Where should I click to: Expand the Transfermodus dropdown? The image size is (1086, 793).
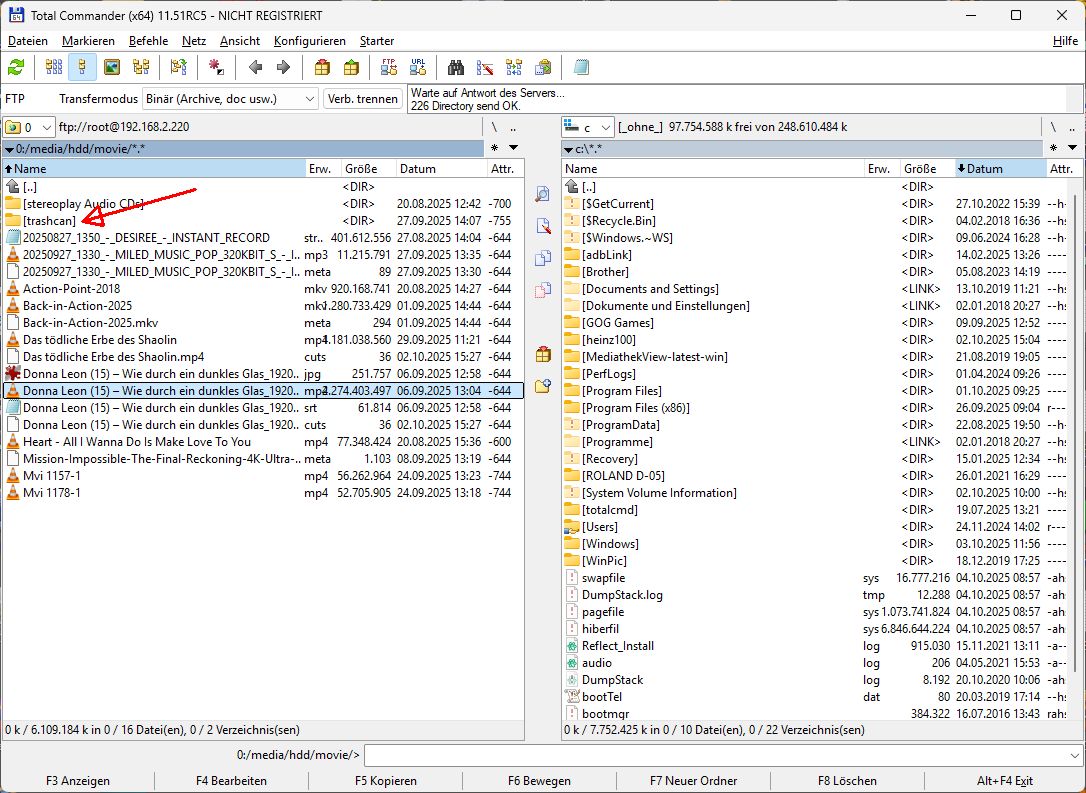pyautogui.click(x=309, y=99)
